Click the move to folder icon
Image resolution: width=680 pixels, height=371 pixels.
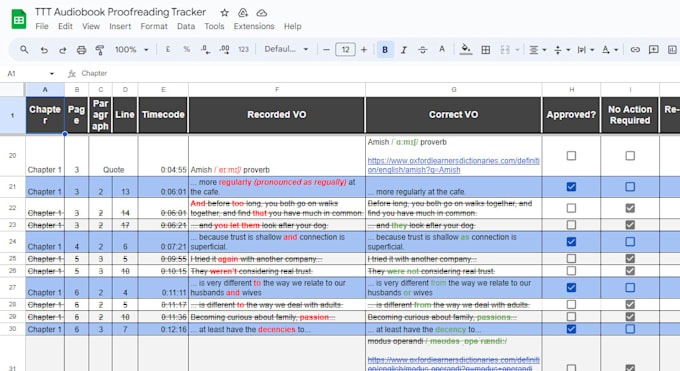point(243,13)
